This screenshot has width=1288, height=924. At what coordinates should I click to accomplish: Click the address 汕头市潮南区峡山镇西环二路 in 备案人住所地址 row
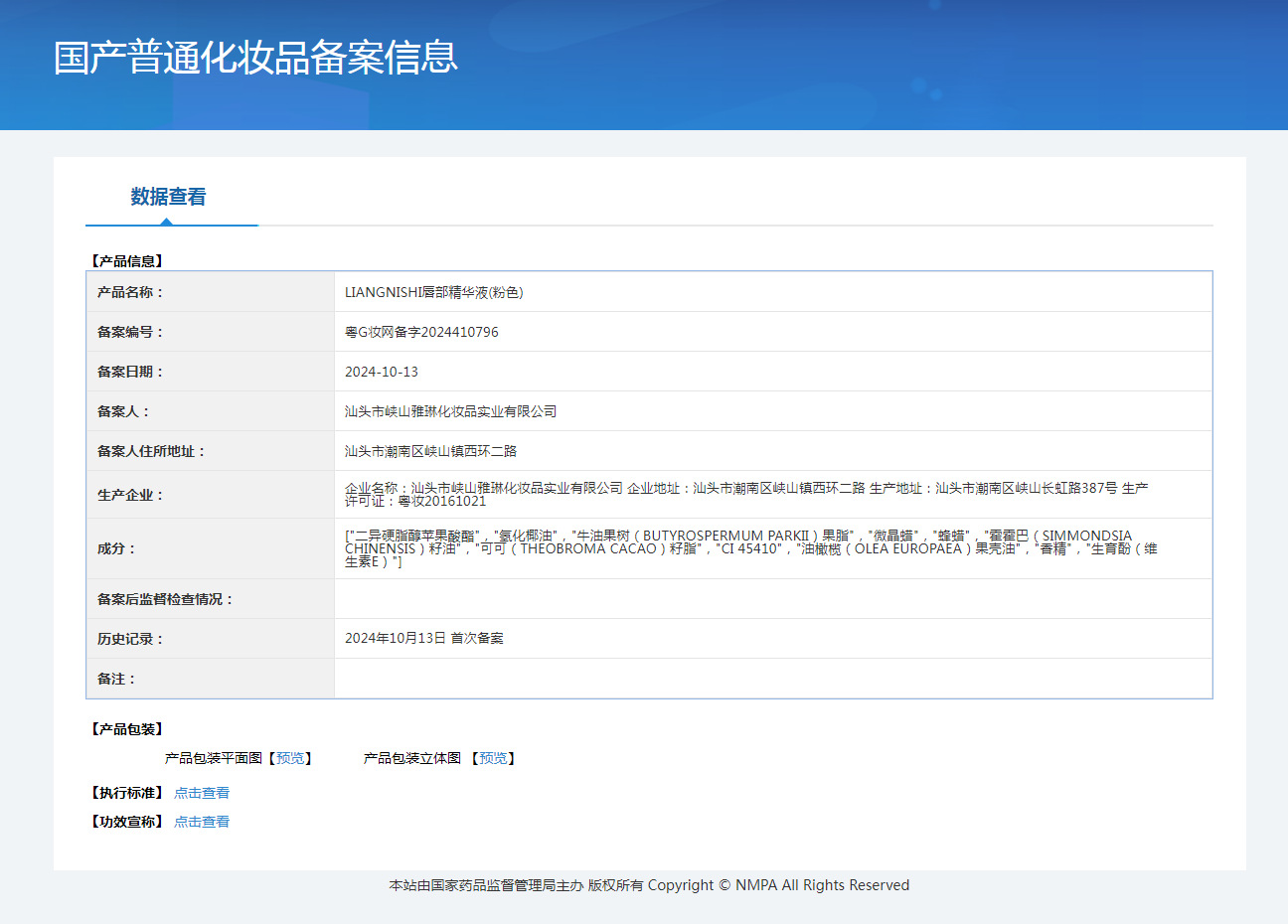coord(430,451)
